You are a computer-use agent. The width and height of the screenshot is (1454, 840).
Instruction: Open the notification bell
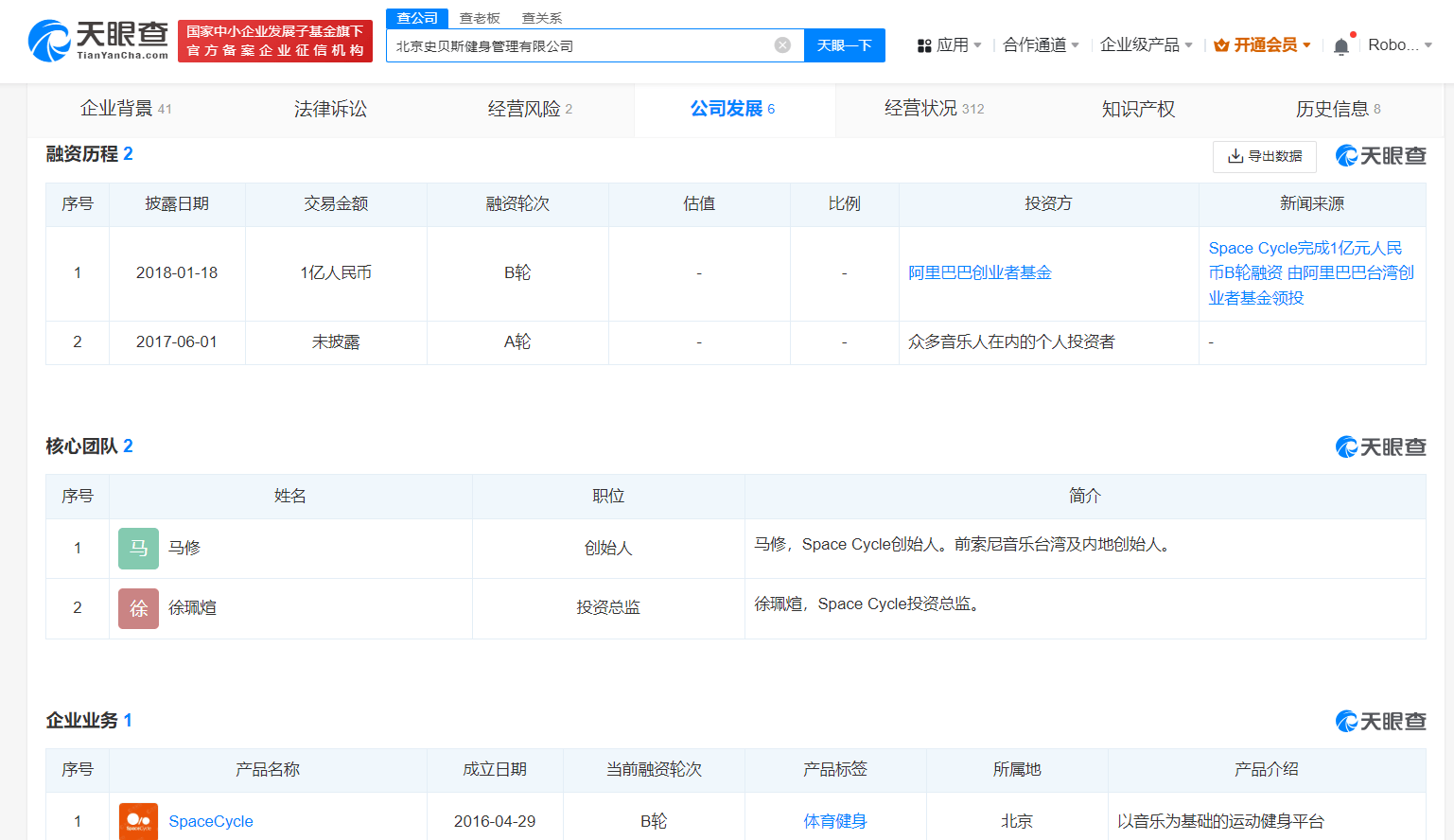[x=1340, y=45]
